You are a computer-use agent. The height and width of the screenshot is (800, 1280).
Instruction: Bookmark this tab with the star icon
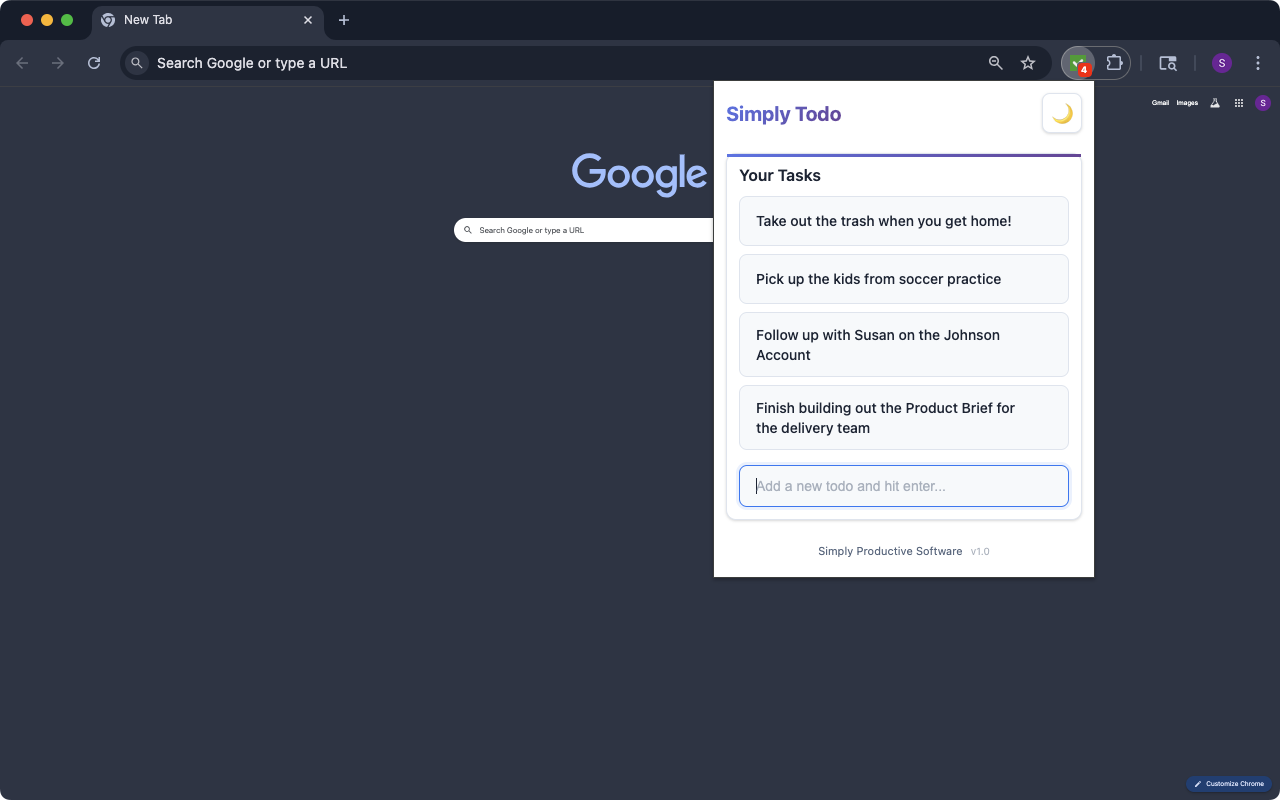[x=1028, y=63]
